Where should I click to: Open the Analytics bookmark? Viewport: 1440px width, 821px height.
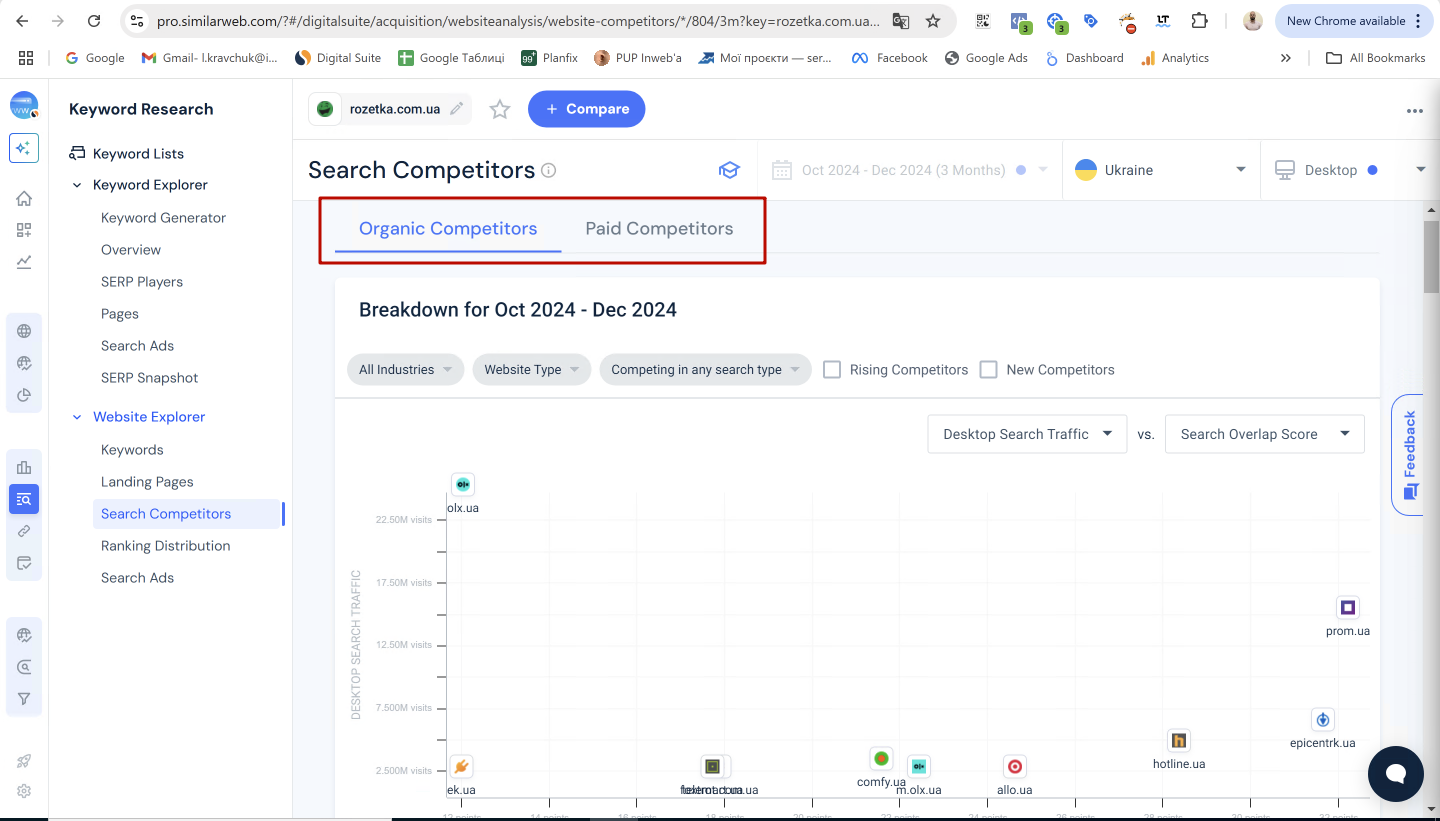(x=1175, y=58)
